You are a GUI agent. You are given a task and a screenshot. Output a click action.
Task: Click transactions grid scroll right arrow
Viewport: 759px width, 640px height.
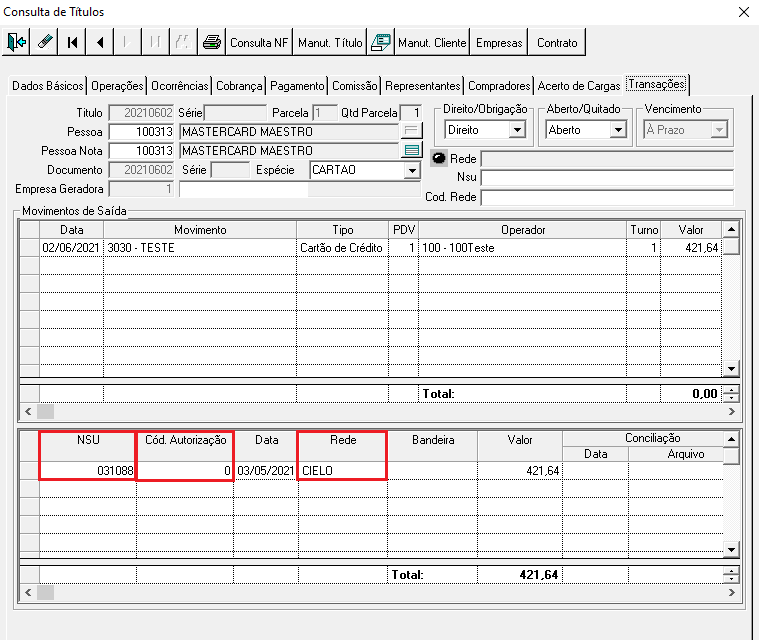click(x=731, y=593)
